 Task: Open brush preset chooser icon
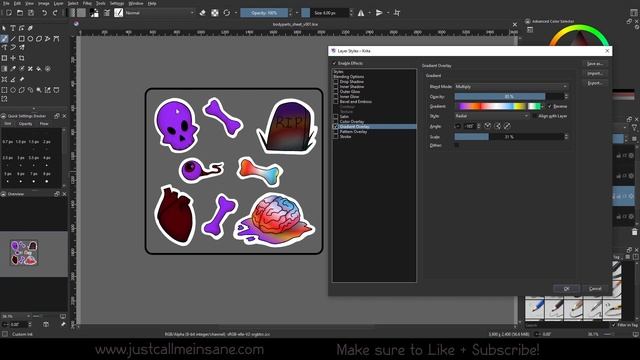coord(118,13)
